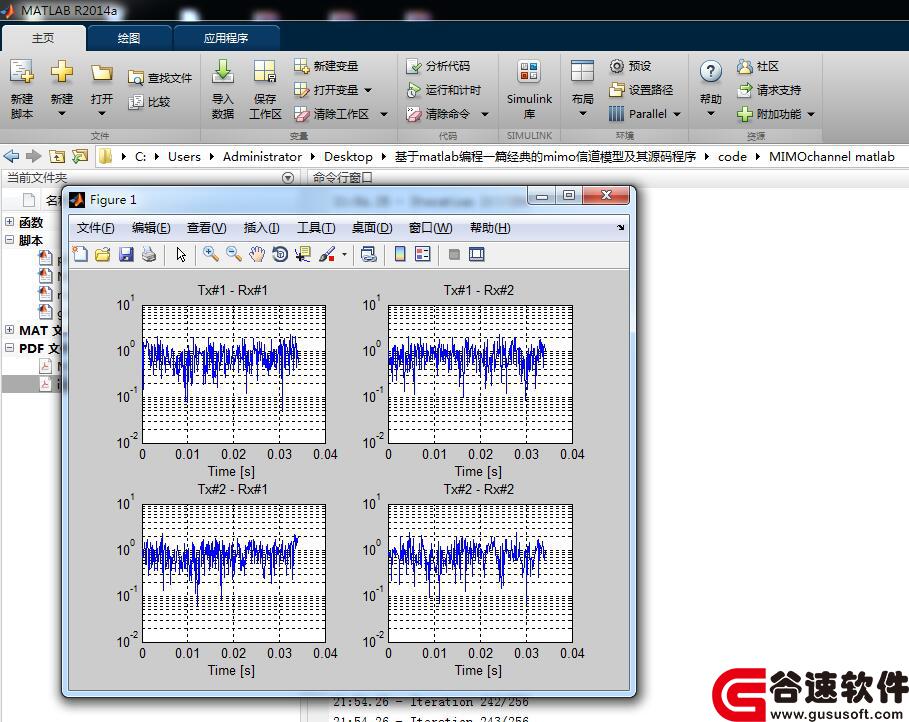
Task: Select the Edit Plot arrow tool
Action: pos(181,254)
